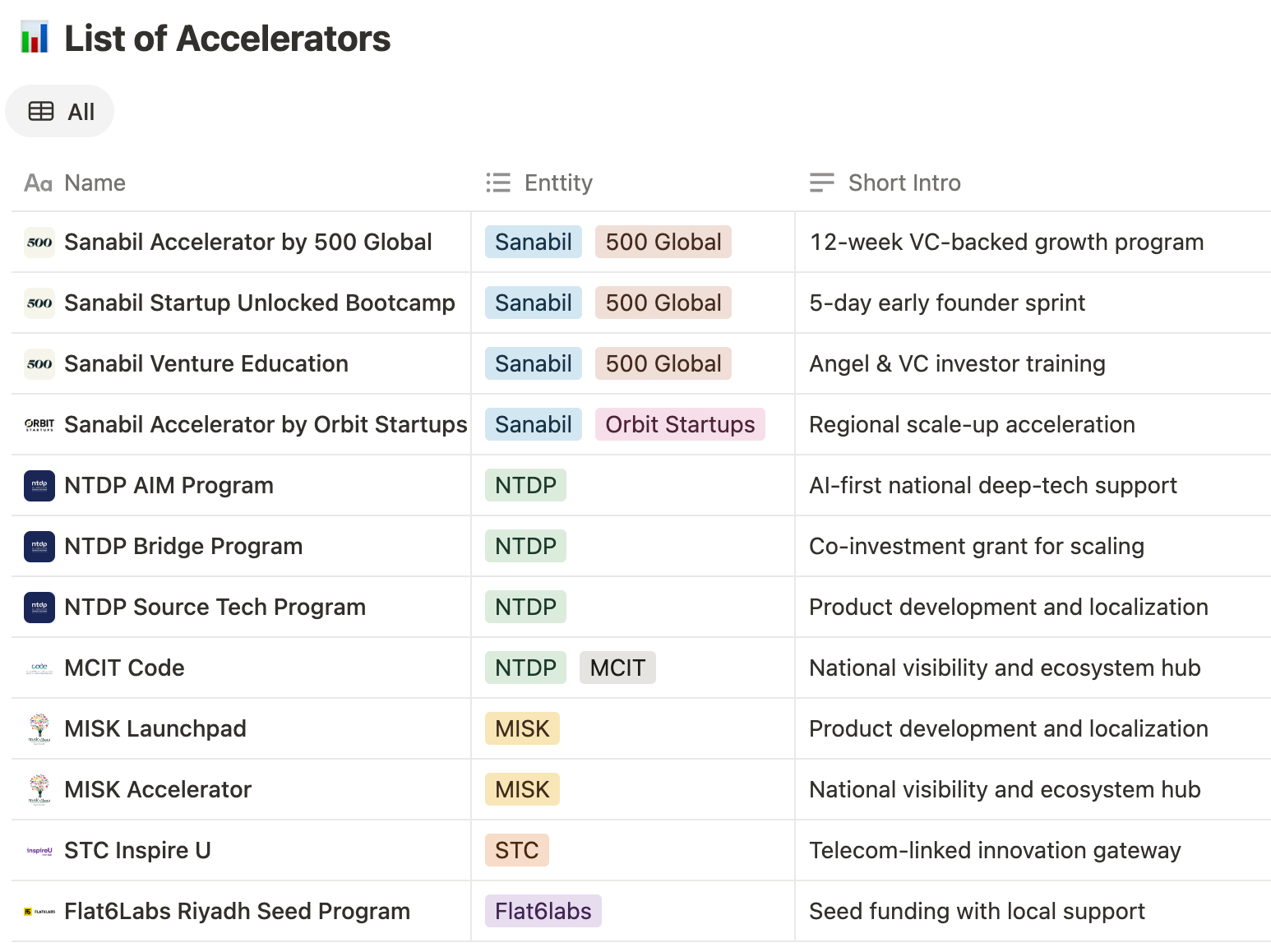The width and height of the screenshot is (1271, 952).
Task: Open STC Inspire U row
Action: pos(138,851)
